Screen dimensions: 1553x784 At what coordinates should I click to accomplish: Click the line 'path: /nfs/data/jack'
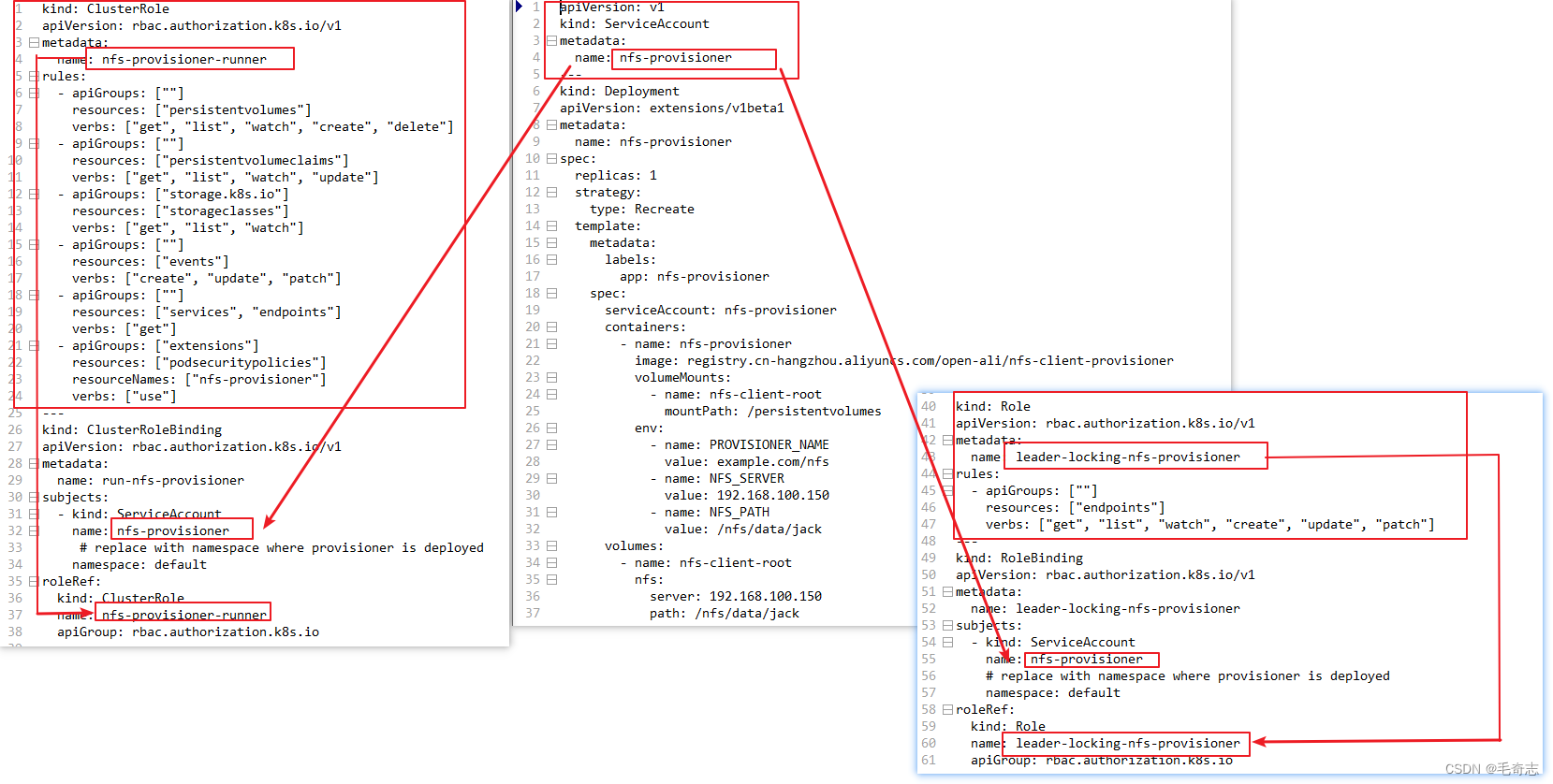(x=725, y=613)
